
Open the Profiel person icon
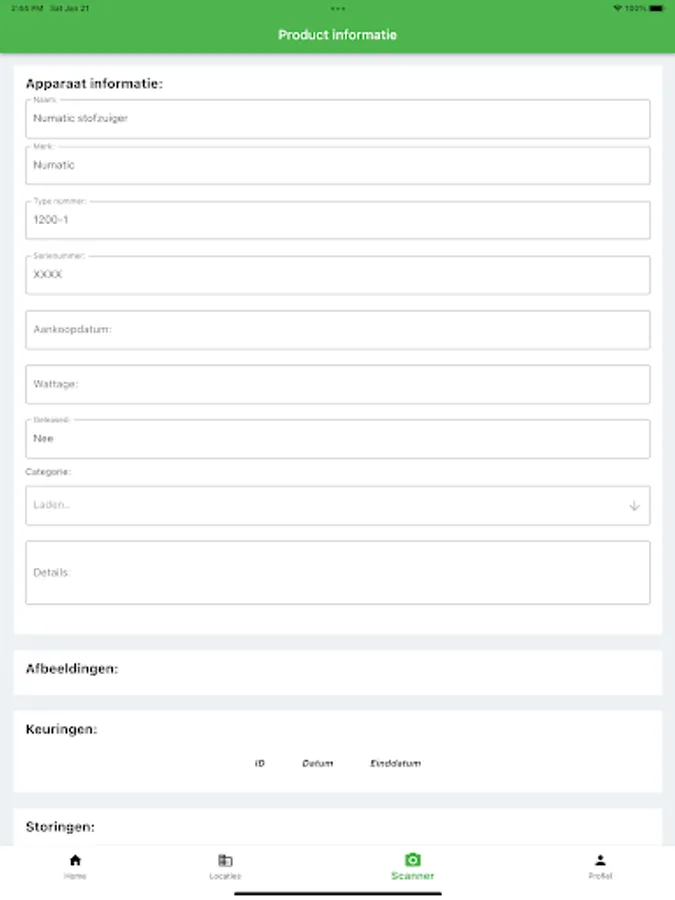tap(600, 860)
